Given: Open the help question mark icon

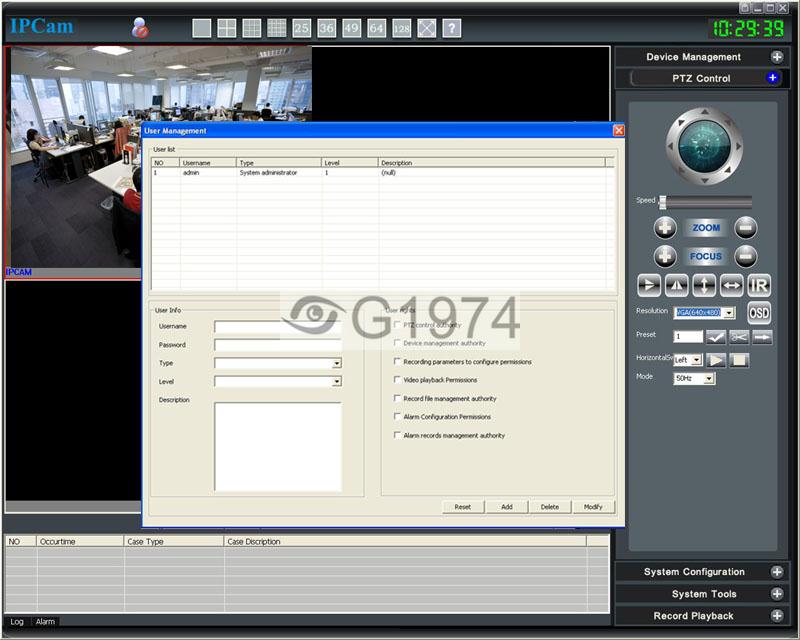Looking at the screenshot, I should (452, 28).
